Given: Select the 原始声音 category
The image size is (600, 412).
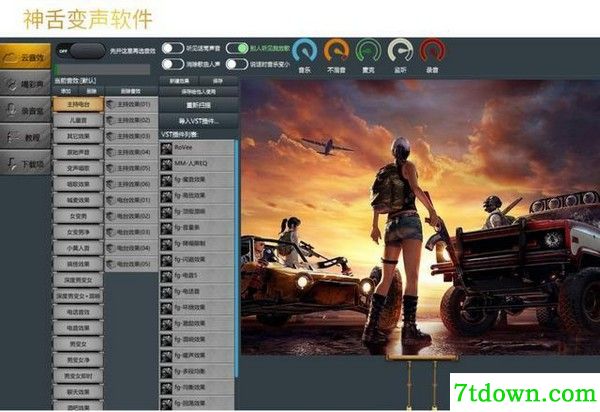Looking at the screenshot, I should [x=78, y=152].
